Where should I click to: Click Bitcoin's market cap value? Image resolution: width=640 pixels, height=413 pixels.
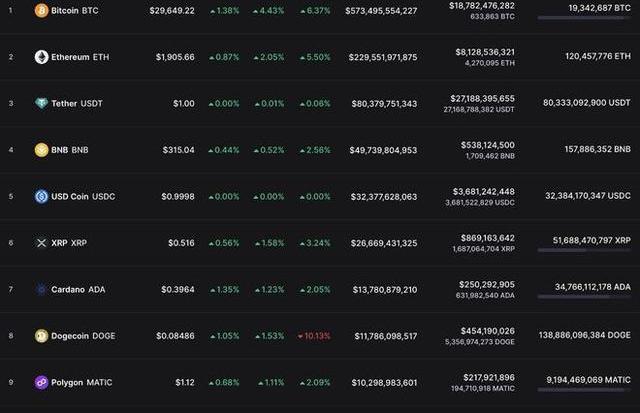381,10
